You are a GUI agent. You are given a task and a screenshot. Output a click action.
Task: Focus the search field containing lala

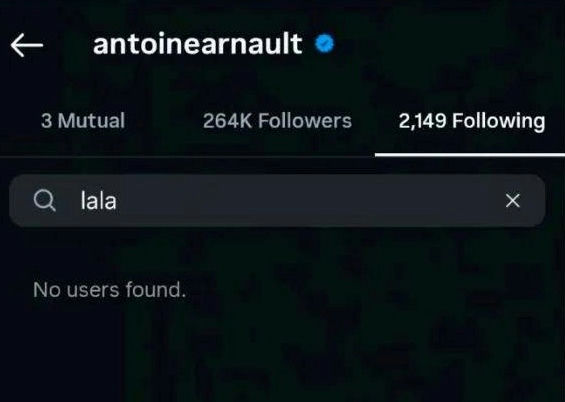point(277,201)
